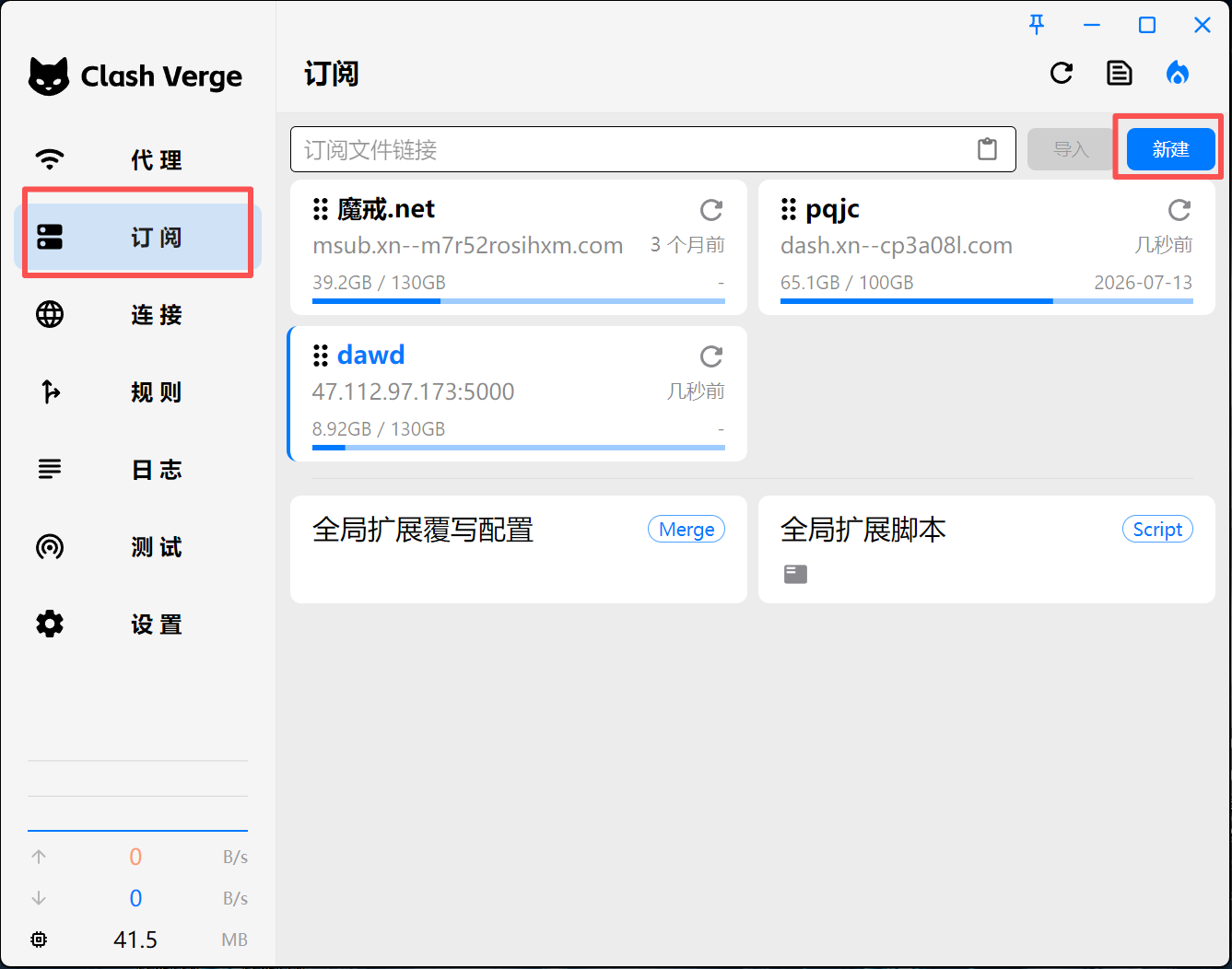Click the Script tag button
The height and width of the screenshot is (969, 1232).
coord(1157,530)
